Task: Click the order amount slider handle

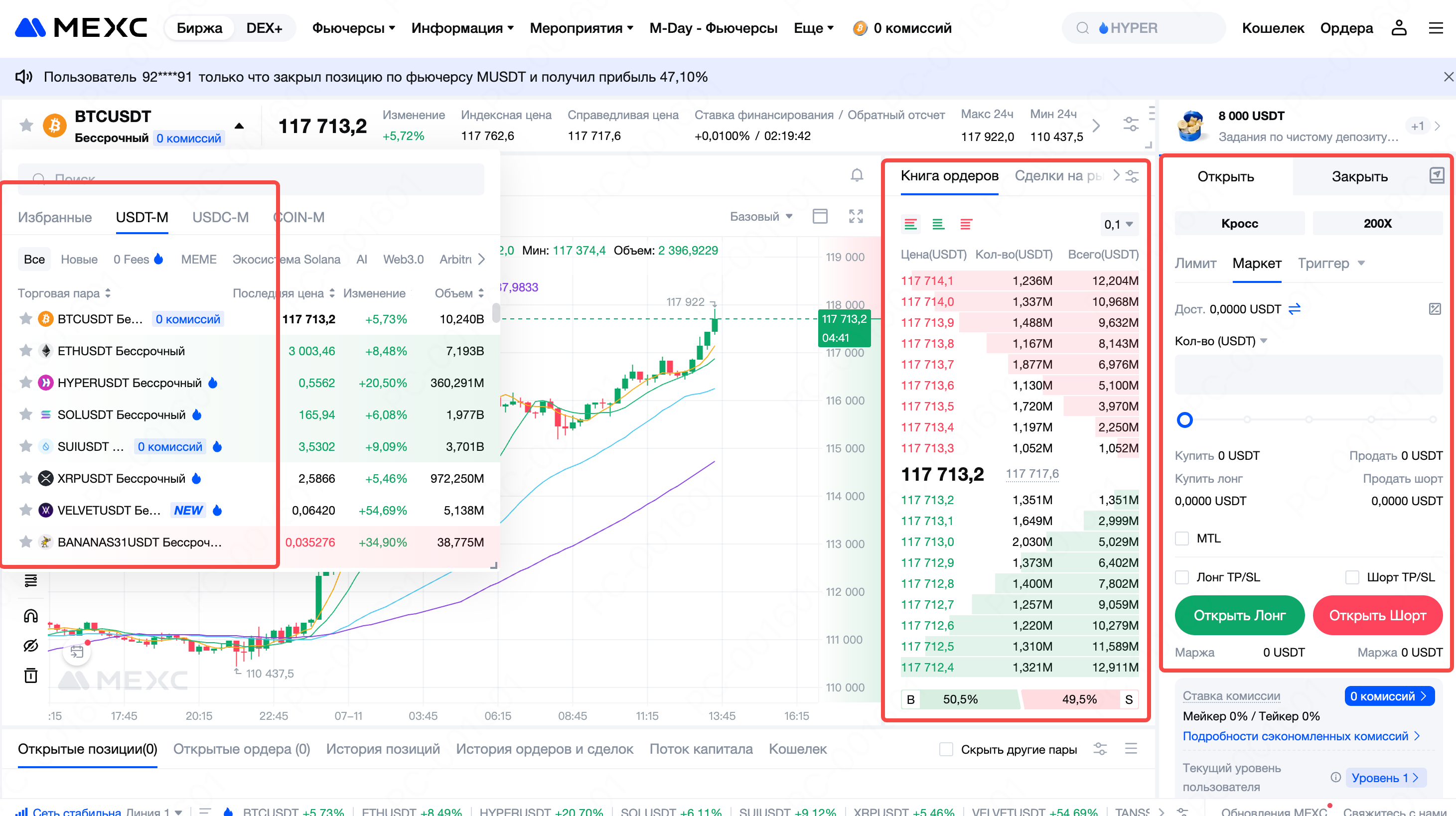Action: click(x=1185, y=420)
